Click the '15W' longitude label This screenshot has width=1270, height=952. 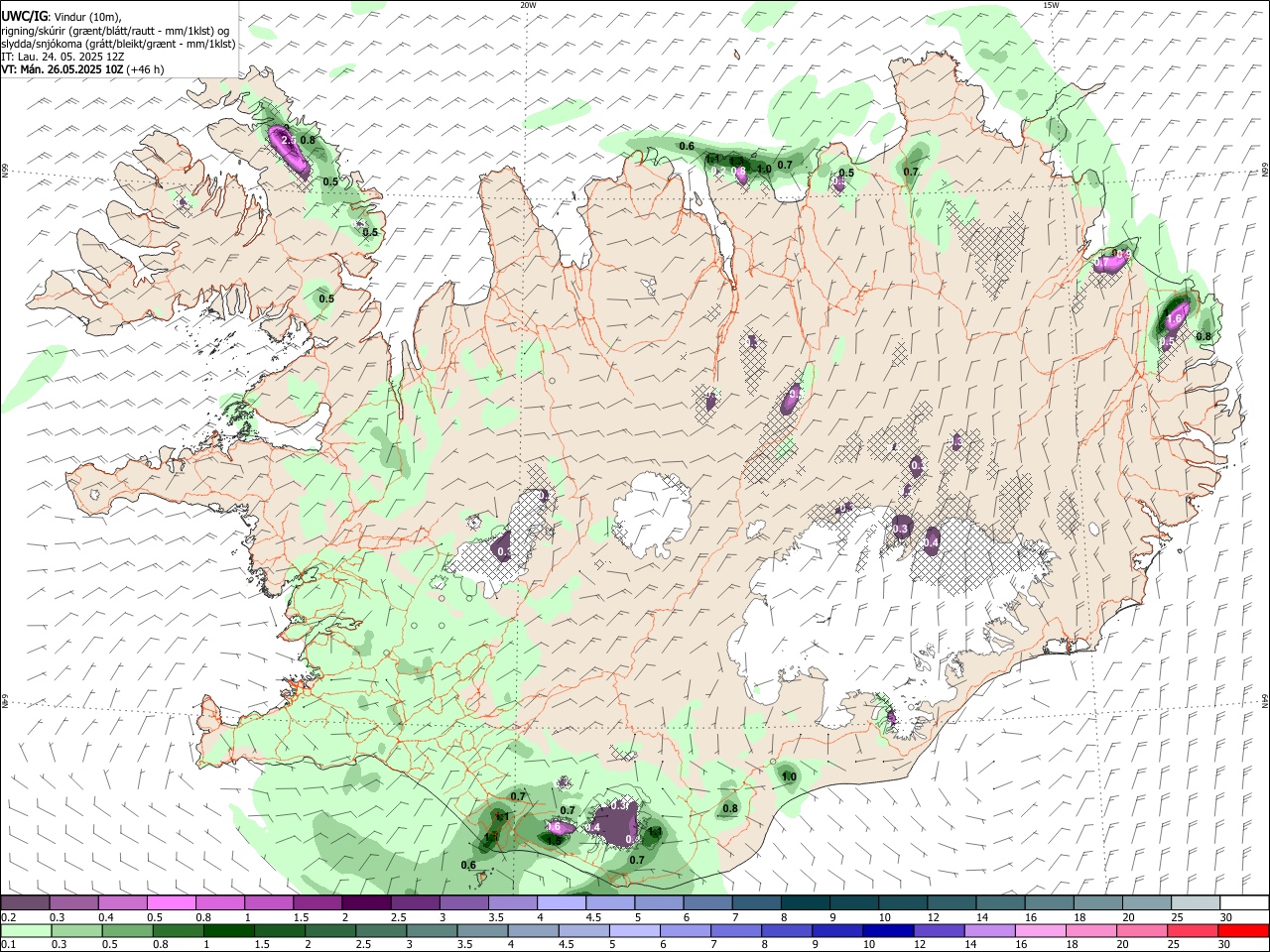tap(1051, 5)
